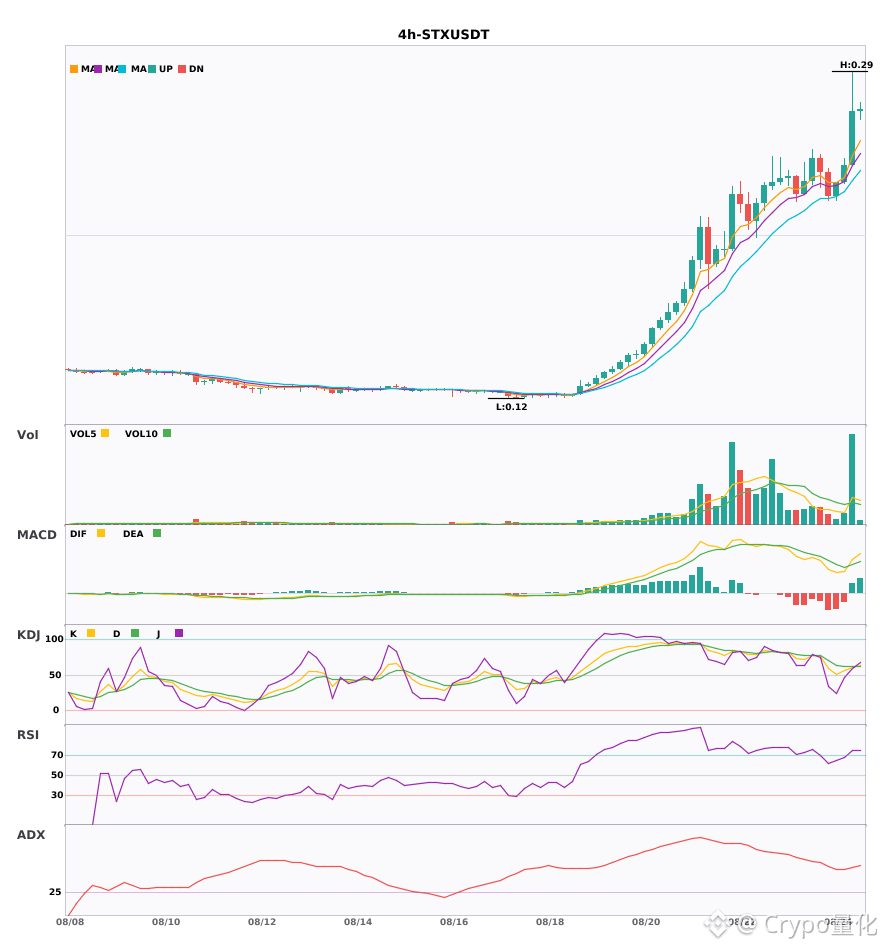Click the yellow VOL5 legend swatch

pos(105,433)
